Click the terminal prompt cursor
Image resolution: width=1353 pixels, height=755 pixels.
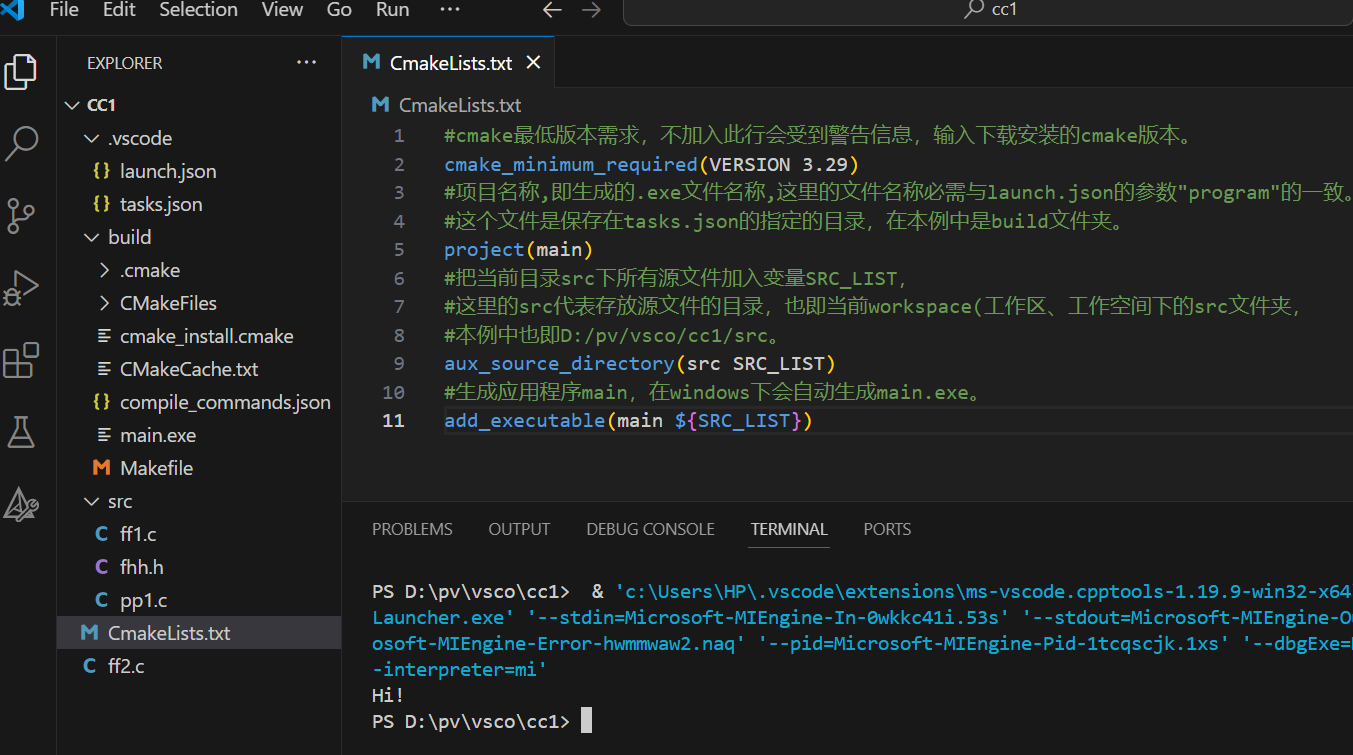(x=586, y=721)
